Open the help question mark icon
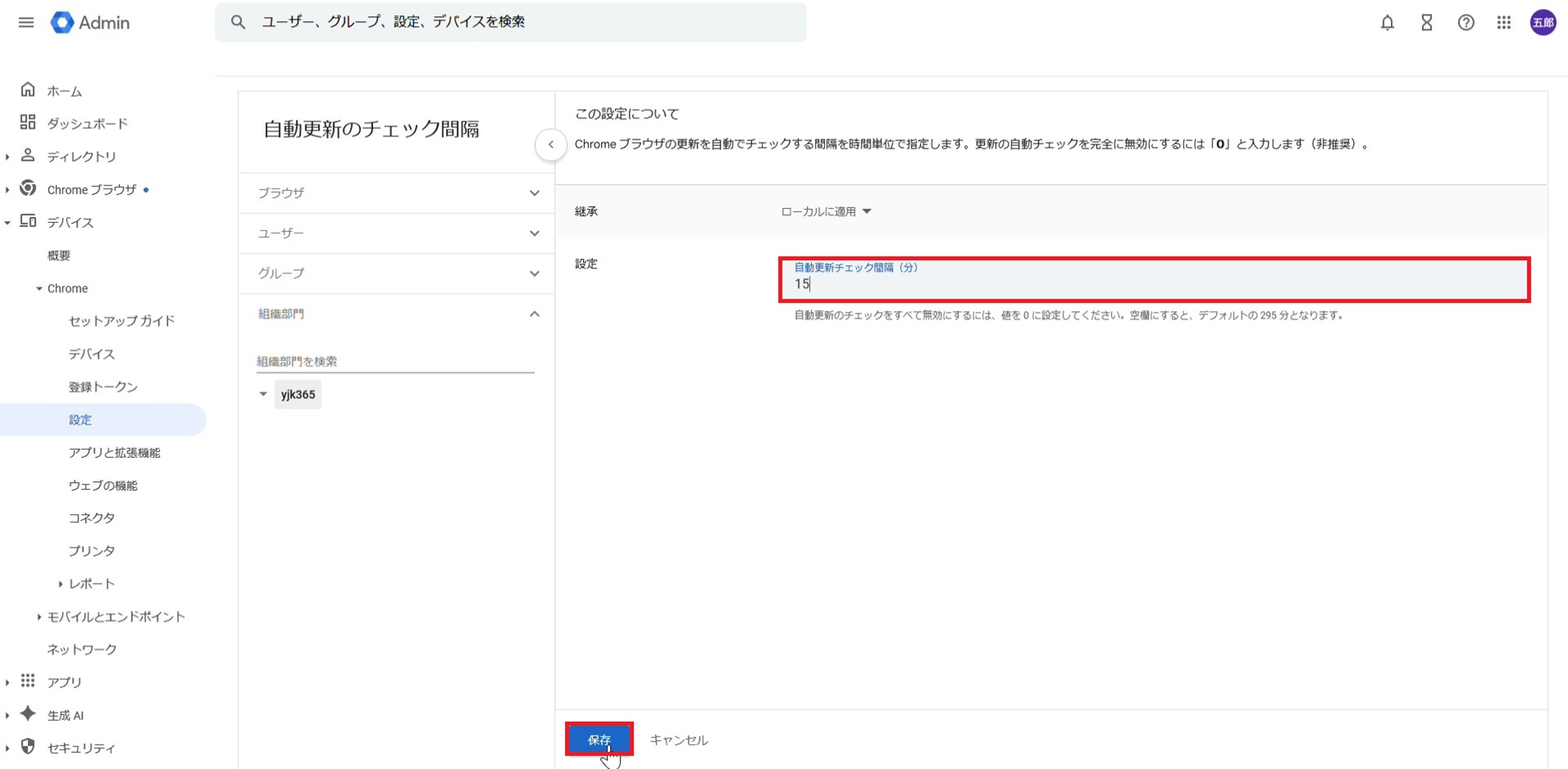Screen dimensions: 1568x769 point(1465,23)
